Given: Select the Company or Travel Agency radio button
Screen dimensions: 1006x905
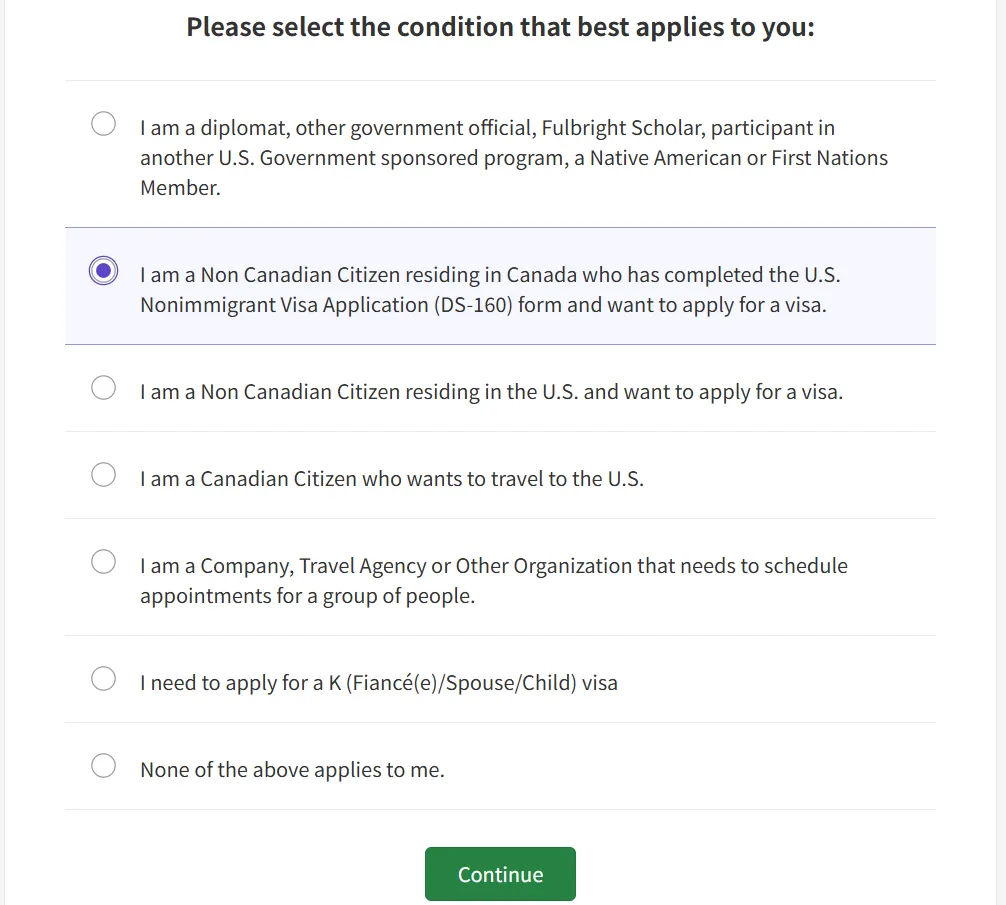Looking at the screenshot, I should [x=103, y=562].
